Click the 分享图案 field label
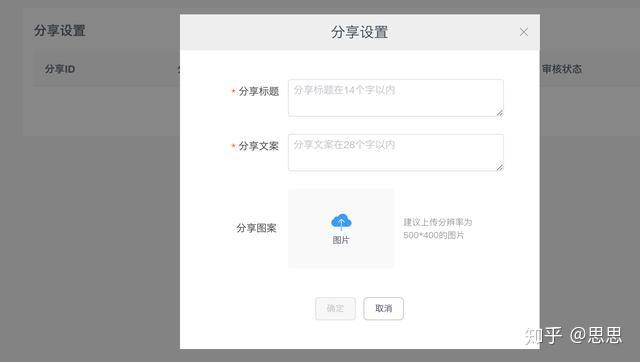Screen dimensions: 640x362 (x=256, y=228)
